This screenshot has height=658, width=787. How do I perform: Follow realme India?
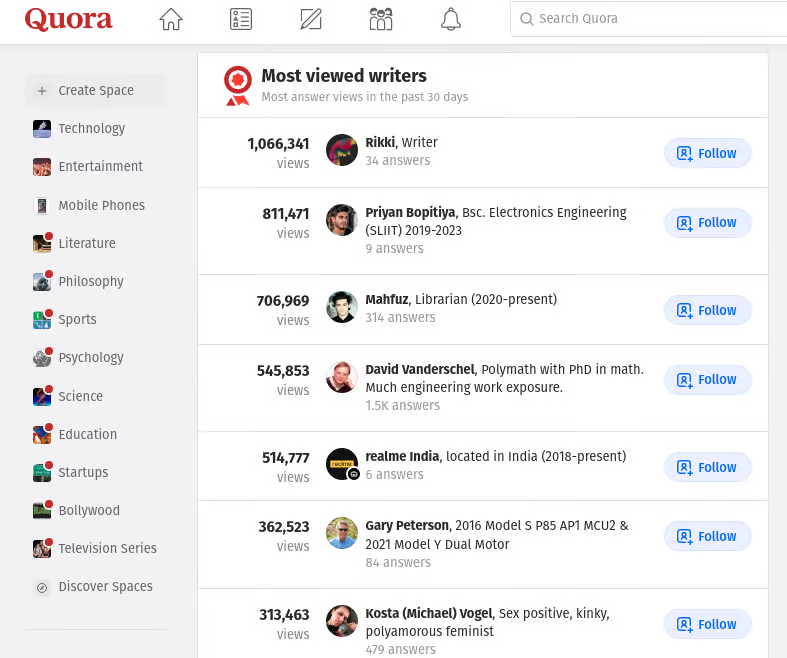click(x=708, y=467)
